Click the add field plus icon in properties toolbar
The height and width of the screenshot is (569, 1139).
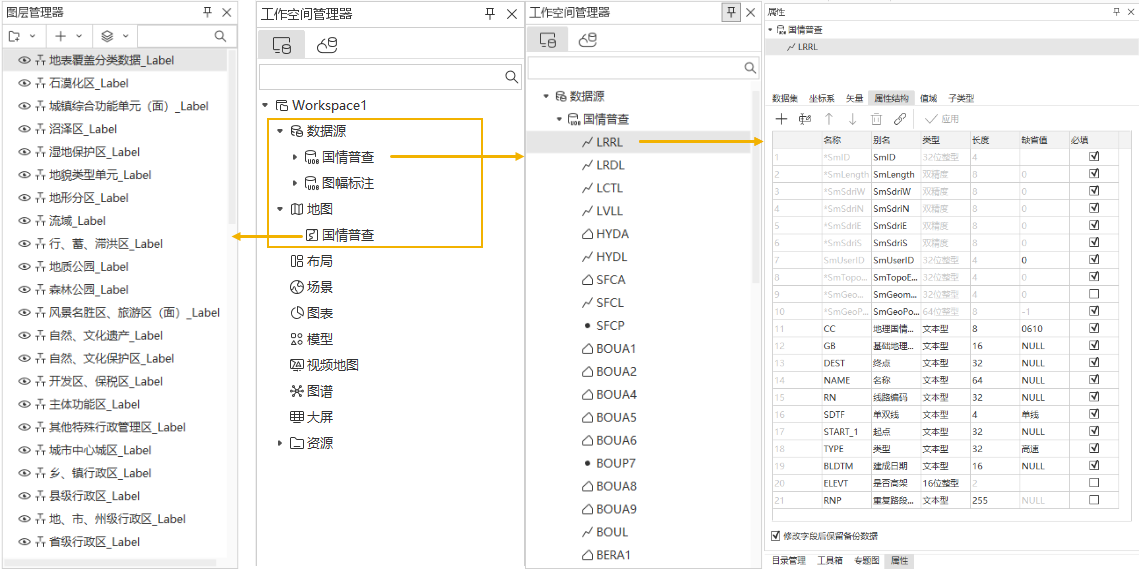[x=781, y=119]
